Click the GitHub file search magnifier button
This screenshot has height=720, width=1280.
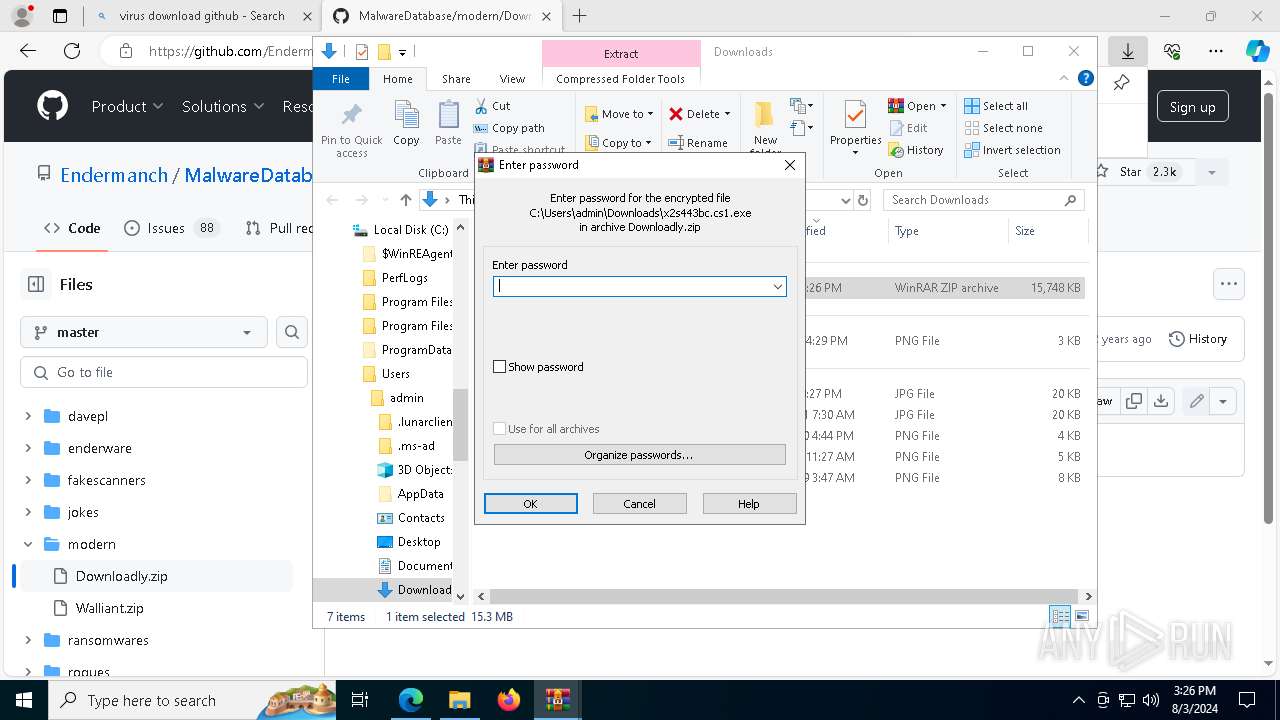click(x=292, y=332)
